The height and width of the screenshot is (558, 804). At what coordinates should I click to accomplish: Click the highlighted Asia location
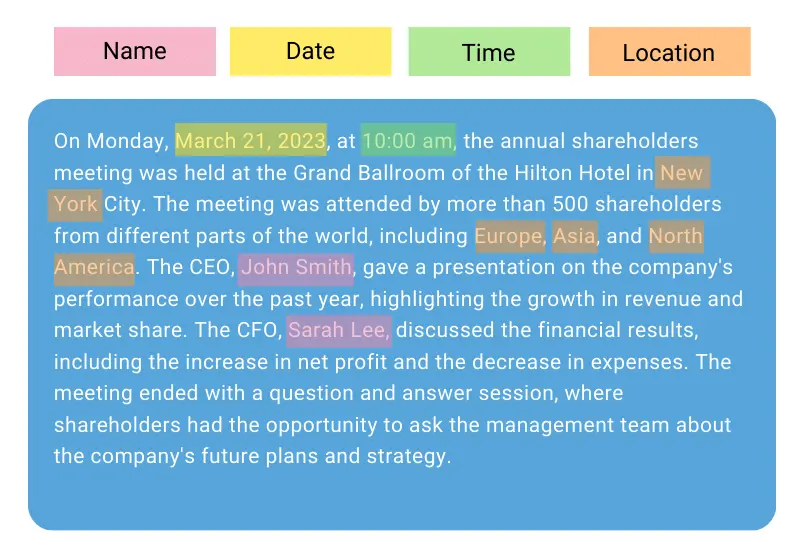click(574, 236)
